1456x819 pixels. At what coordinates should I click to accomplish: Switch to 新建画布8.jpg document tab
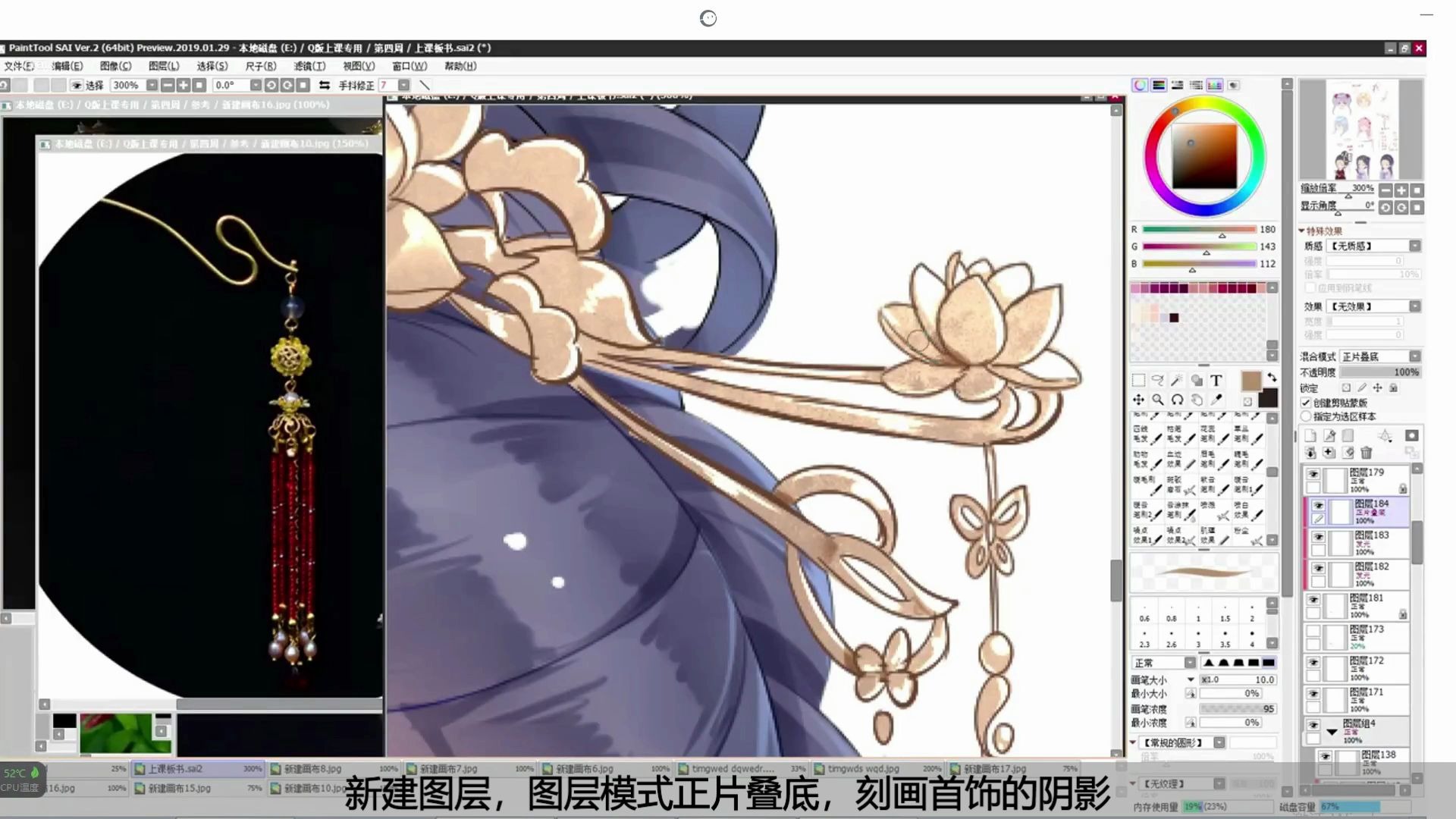[x=334, y=769]
